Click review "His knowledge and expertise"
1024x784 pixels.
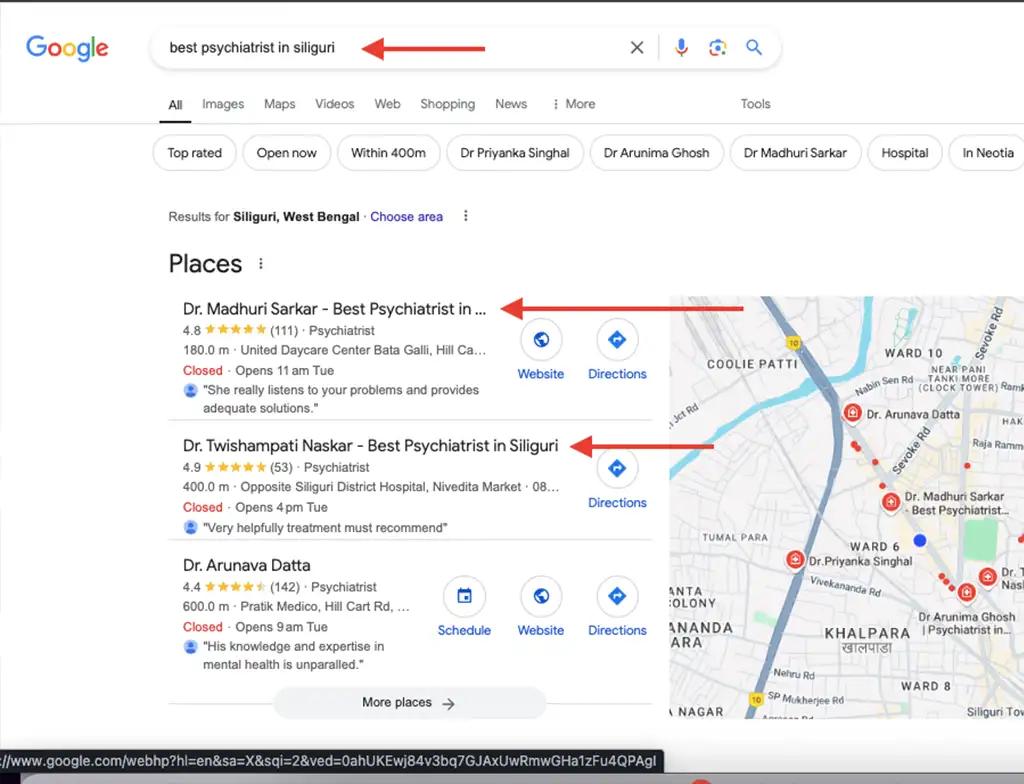[293, 655]
